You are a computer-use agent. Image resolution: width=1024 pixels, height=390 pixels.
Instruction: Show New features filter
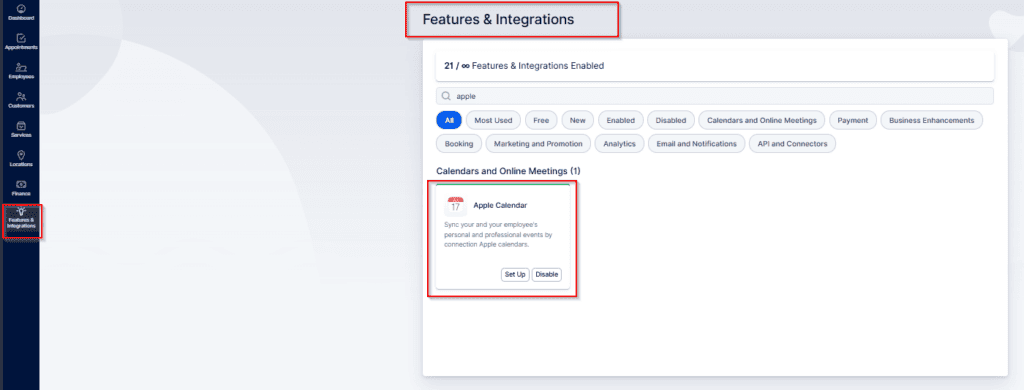(x=577, y=120)
